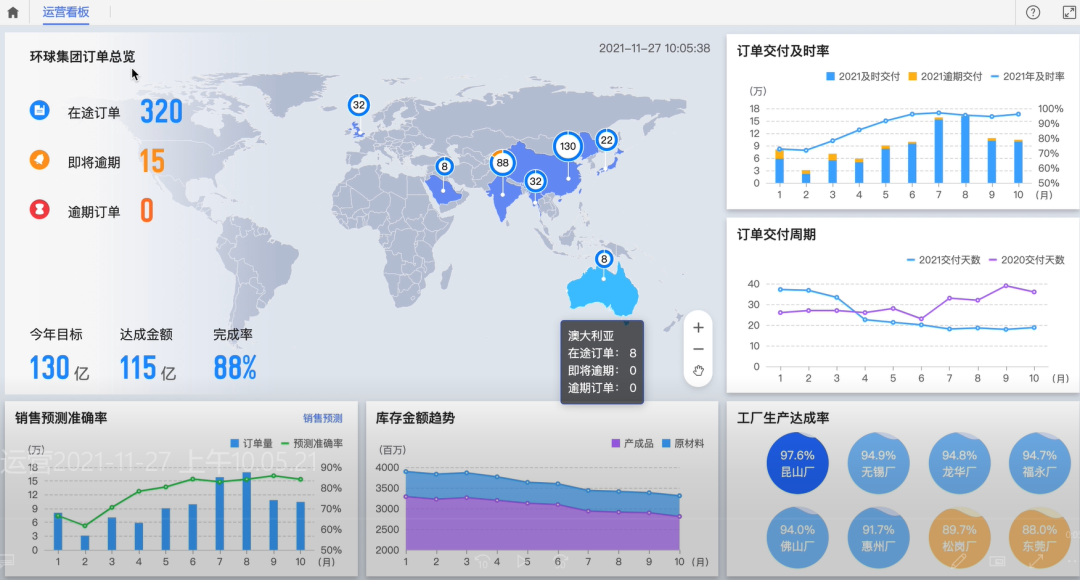Click the fullscreen expand icon
Image resolution: width=1080 pixels, height=580 pixels.
click(1063, 13)
